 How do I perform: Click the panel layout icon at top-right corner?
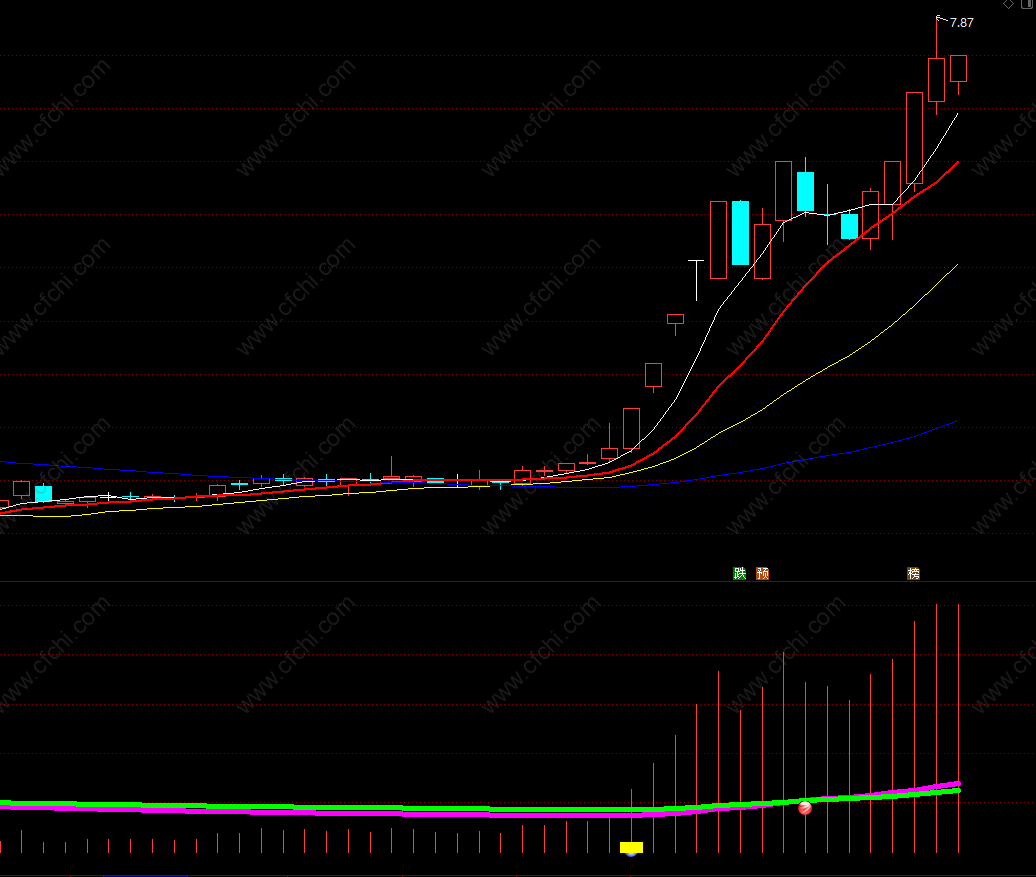[1029, 3]
